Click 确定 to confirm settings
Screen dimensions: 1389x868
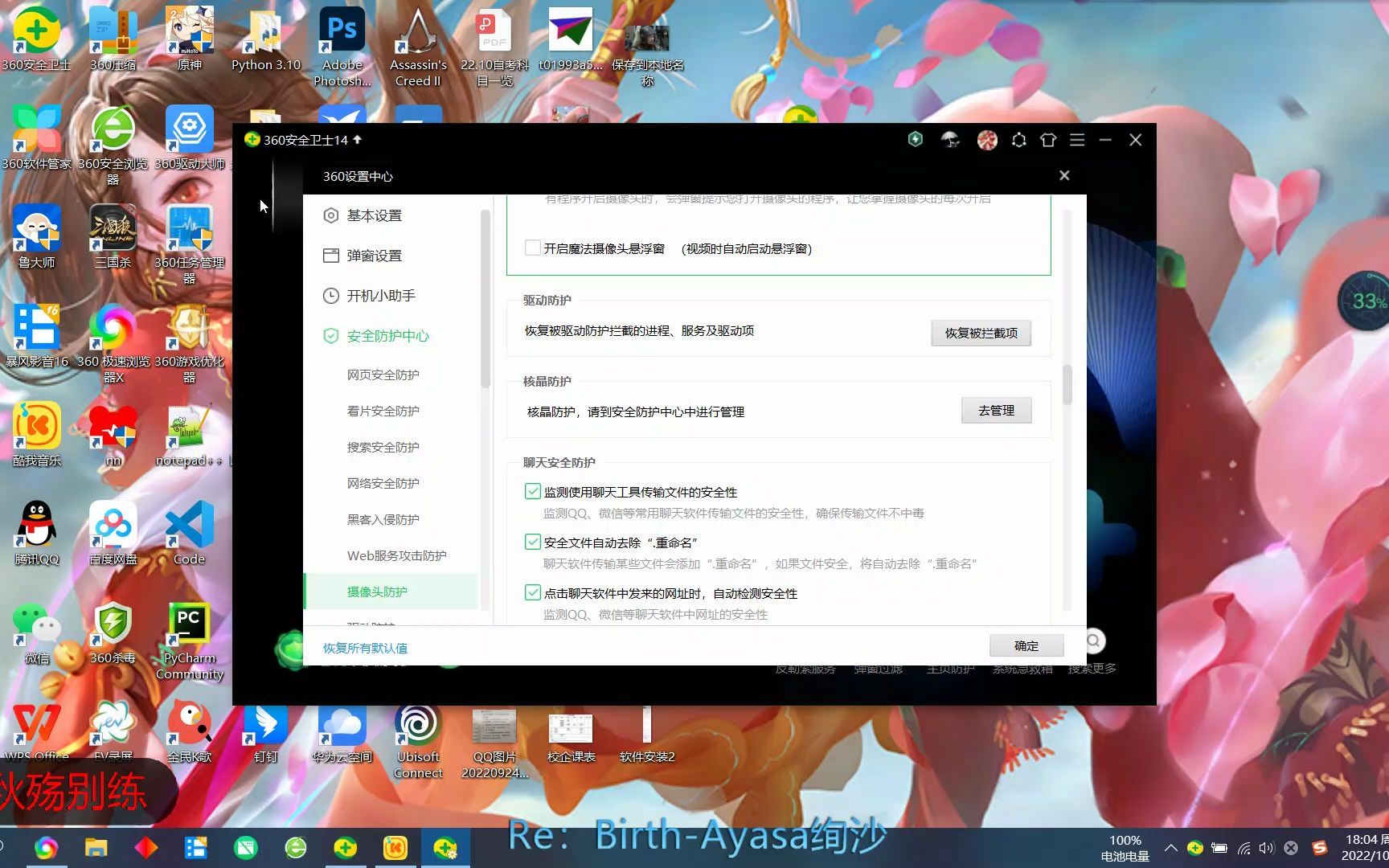coord(1026,645)
